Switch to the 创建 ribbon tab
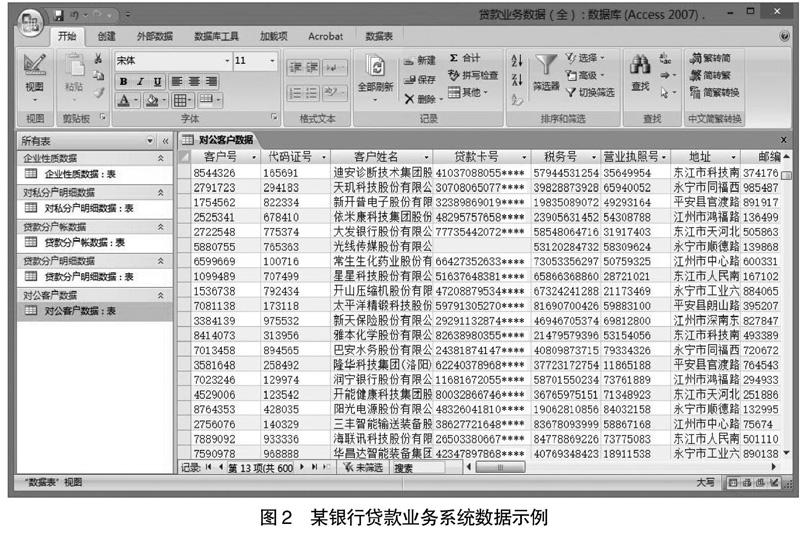Image resolution: width=800 pixels, height=540 pixels. (107, 36)
